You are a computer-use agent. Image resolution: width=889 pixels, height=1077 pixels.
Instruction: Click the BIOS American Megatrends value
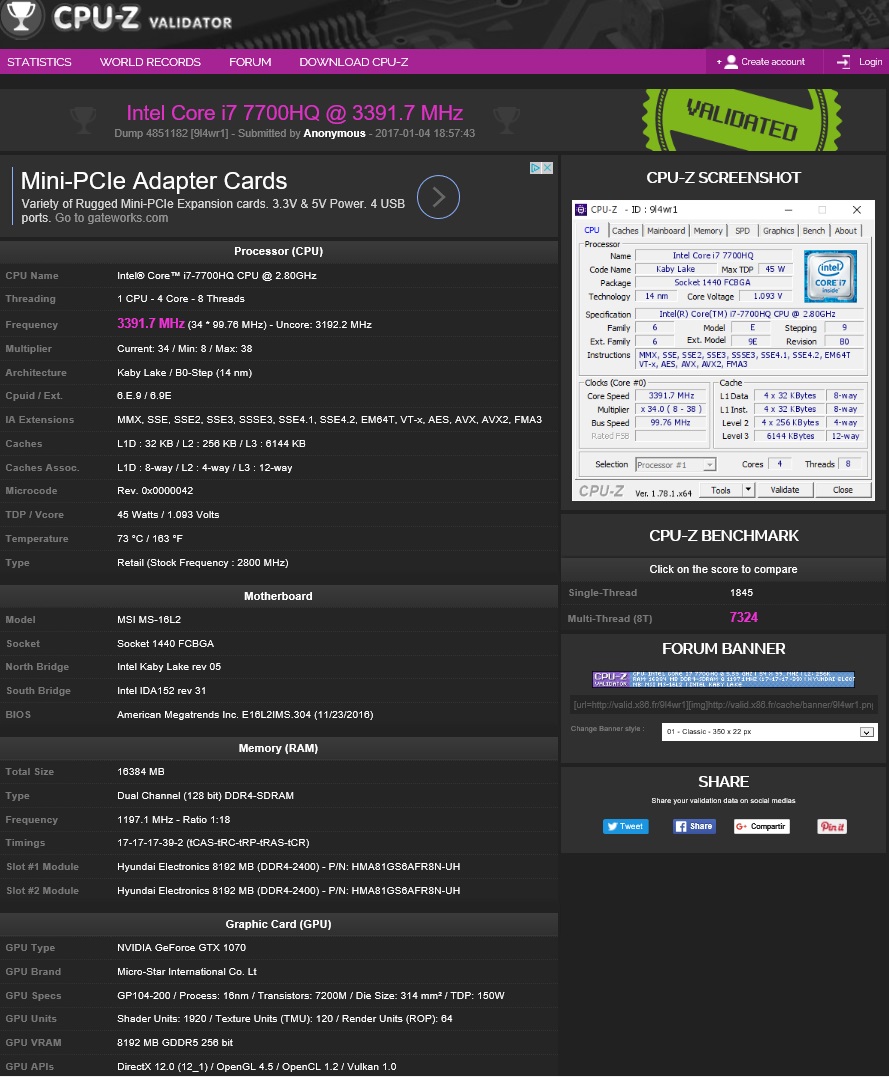245,714
